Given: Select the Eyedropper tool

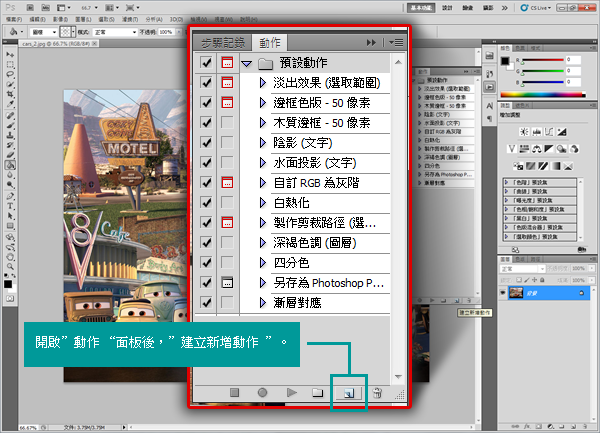Looking at the screenshot, I should 10,104.
